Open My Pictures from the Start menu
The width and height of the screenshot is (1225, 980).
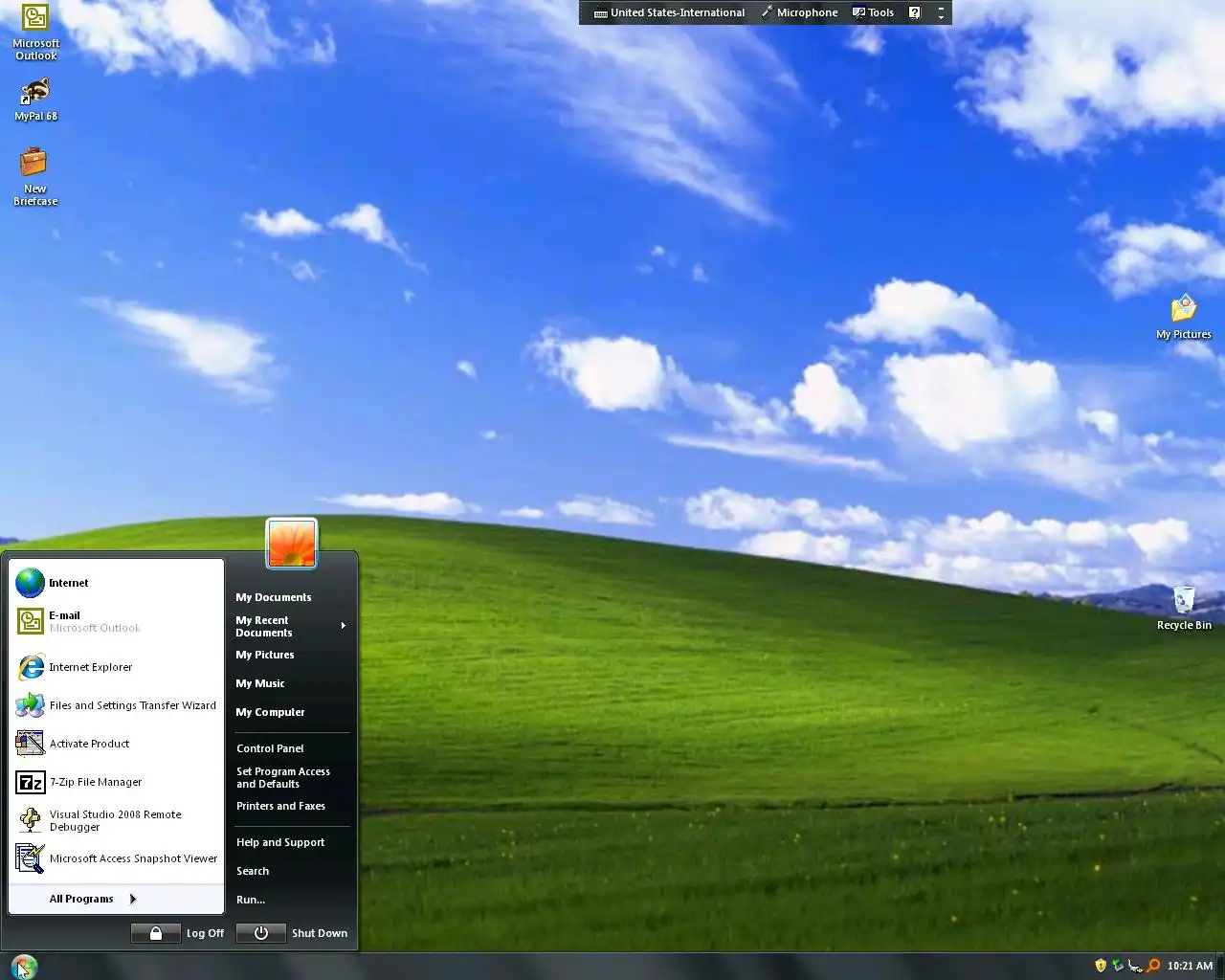tap(291, 655)
